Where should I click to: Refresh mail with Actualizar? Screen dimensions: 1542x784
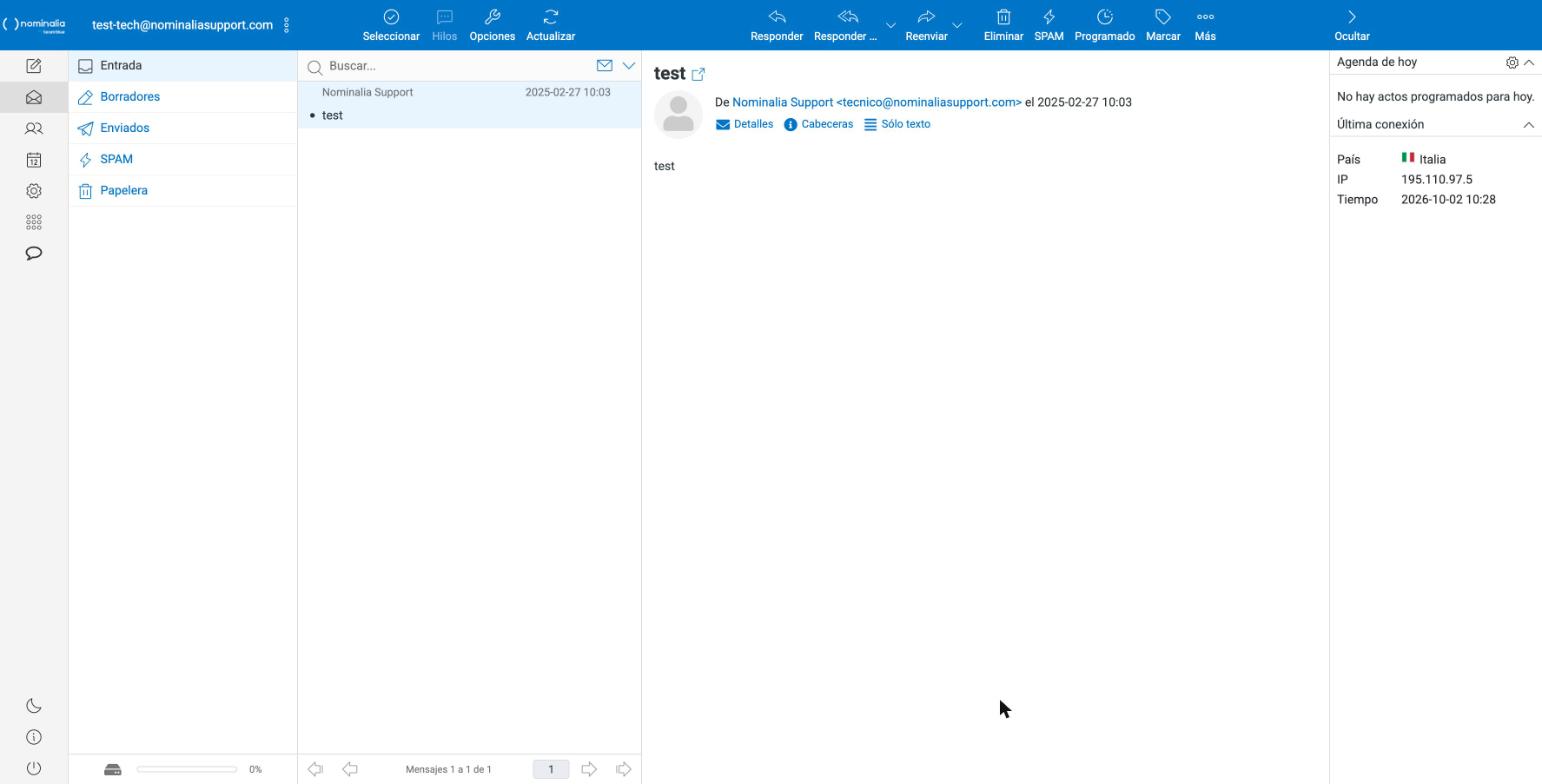pyautogui.click(x=550, y=25)
